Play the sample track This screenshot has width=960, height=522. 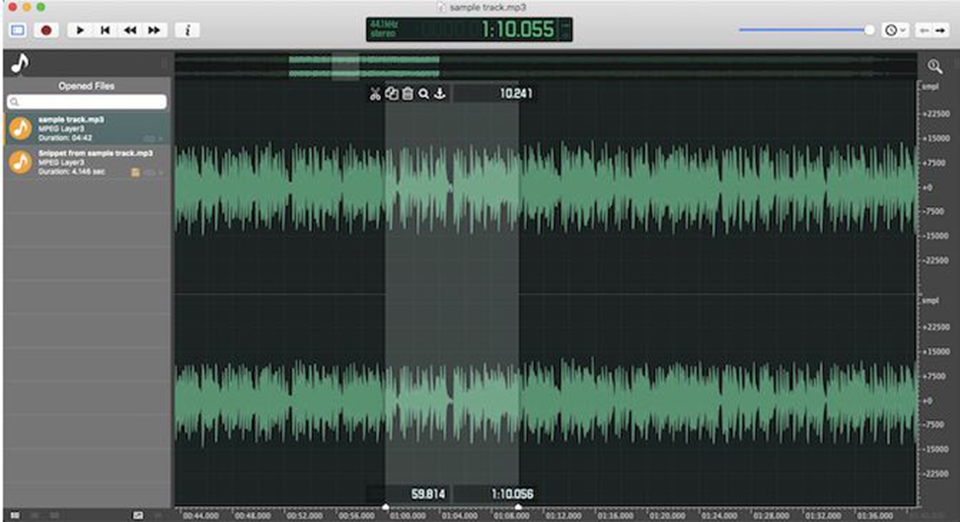[80, 30]
